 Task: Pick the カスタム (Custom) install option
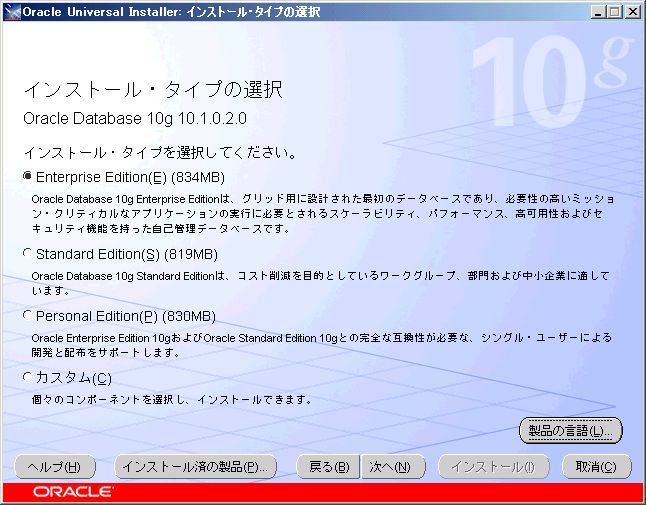point(28,376)
